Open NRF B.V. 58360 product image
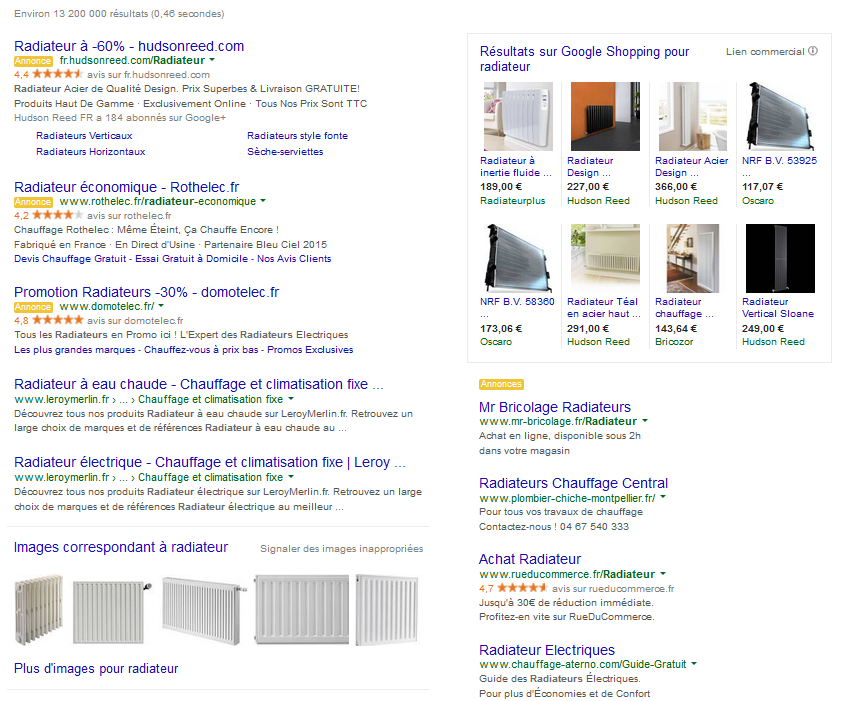The image size is (859, 701). [x=518, y=258]
